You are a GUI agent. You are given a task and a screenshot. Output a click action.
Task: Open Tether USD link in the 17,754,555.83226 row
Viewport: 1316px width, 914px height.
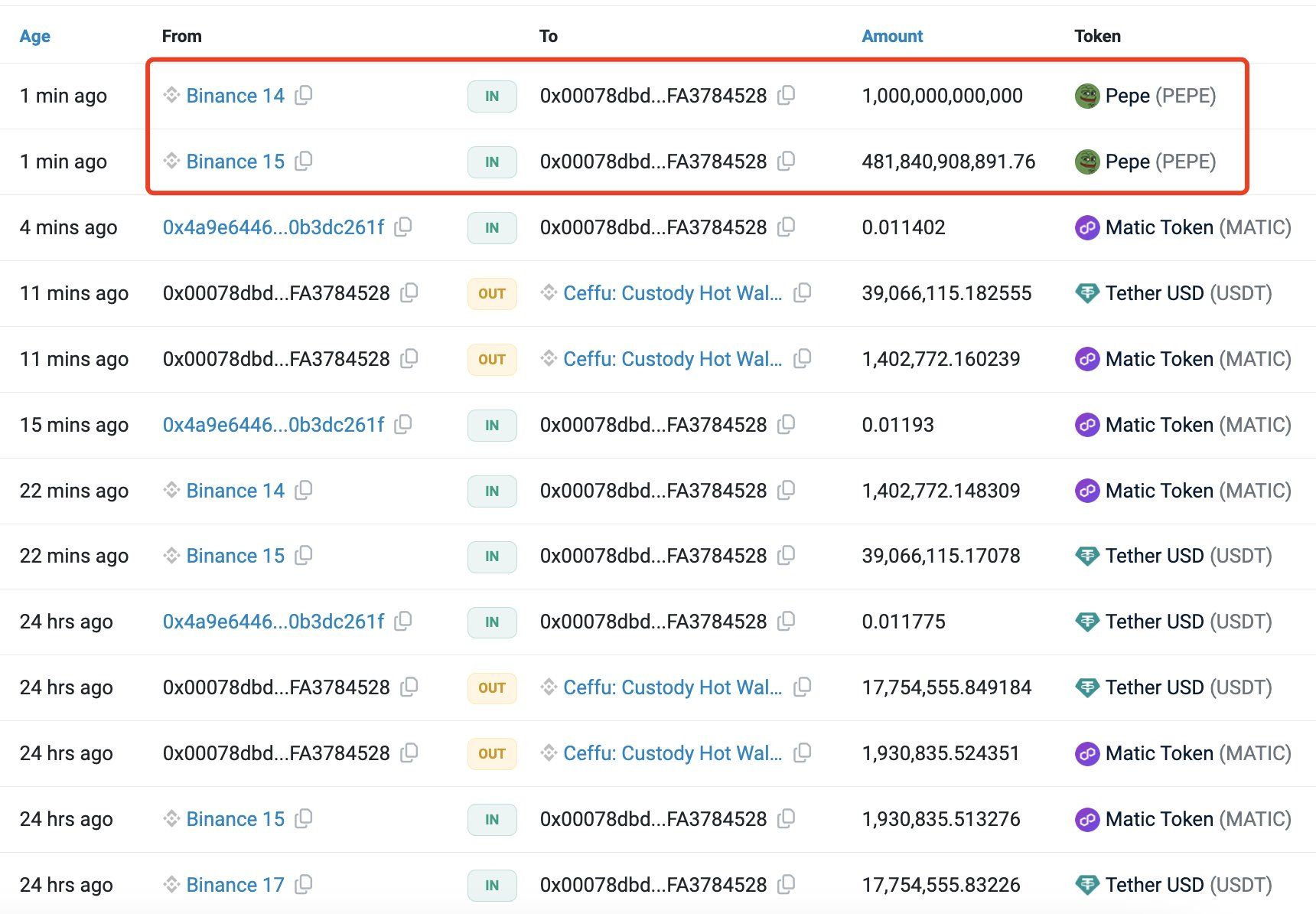point(1188,885)
